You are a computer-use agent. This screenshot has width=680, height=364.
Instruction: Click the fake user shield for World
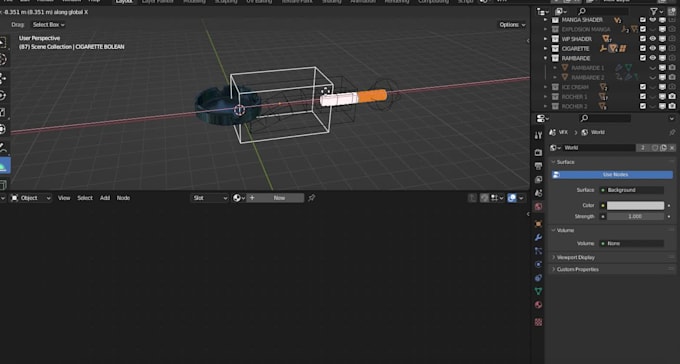(x=655, y=148)
